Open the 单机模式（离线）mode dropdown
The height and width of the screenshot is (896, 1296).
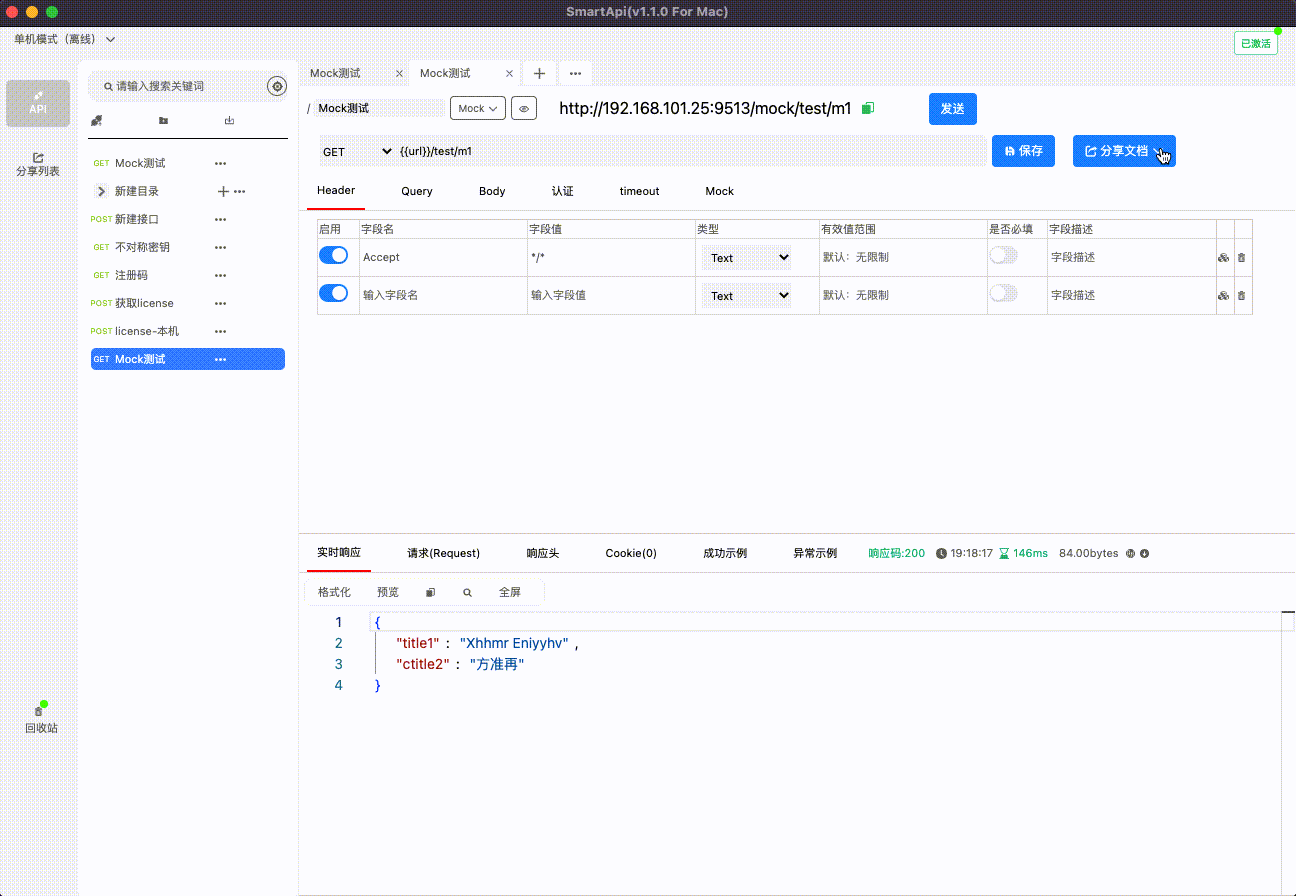(65, 39)
